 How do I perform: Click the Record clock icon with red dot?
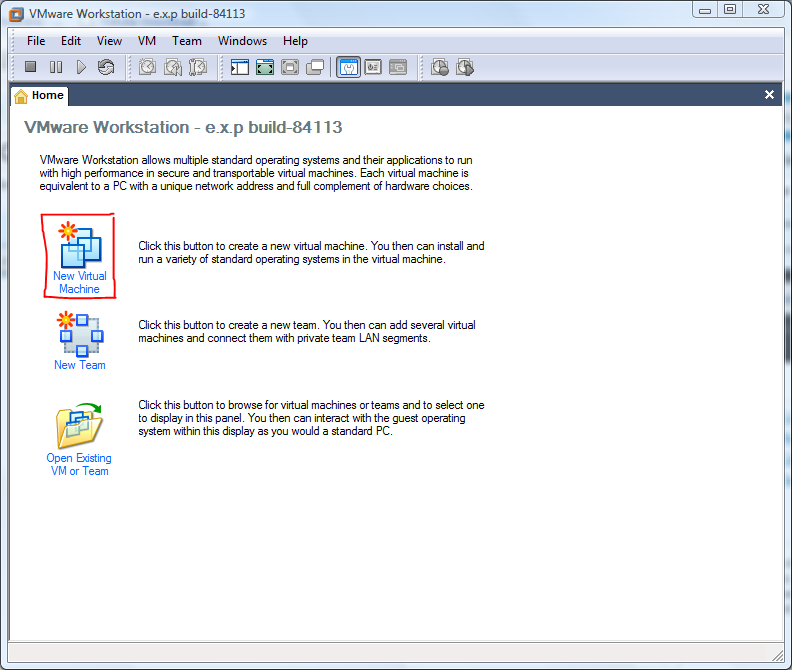440,67
